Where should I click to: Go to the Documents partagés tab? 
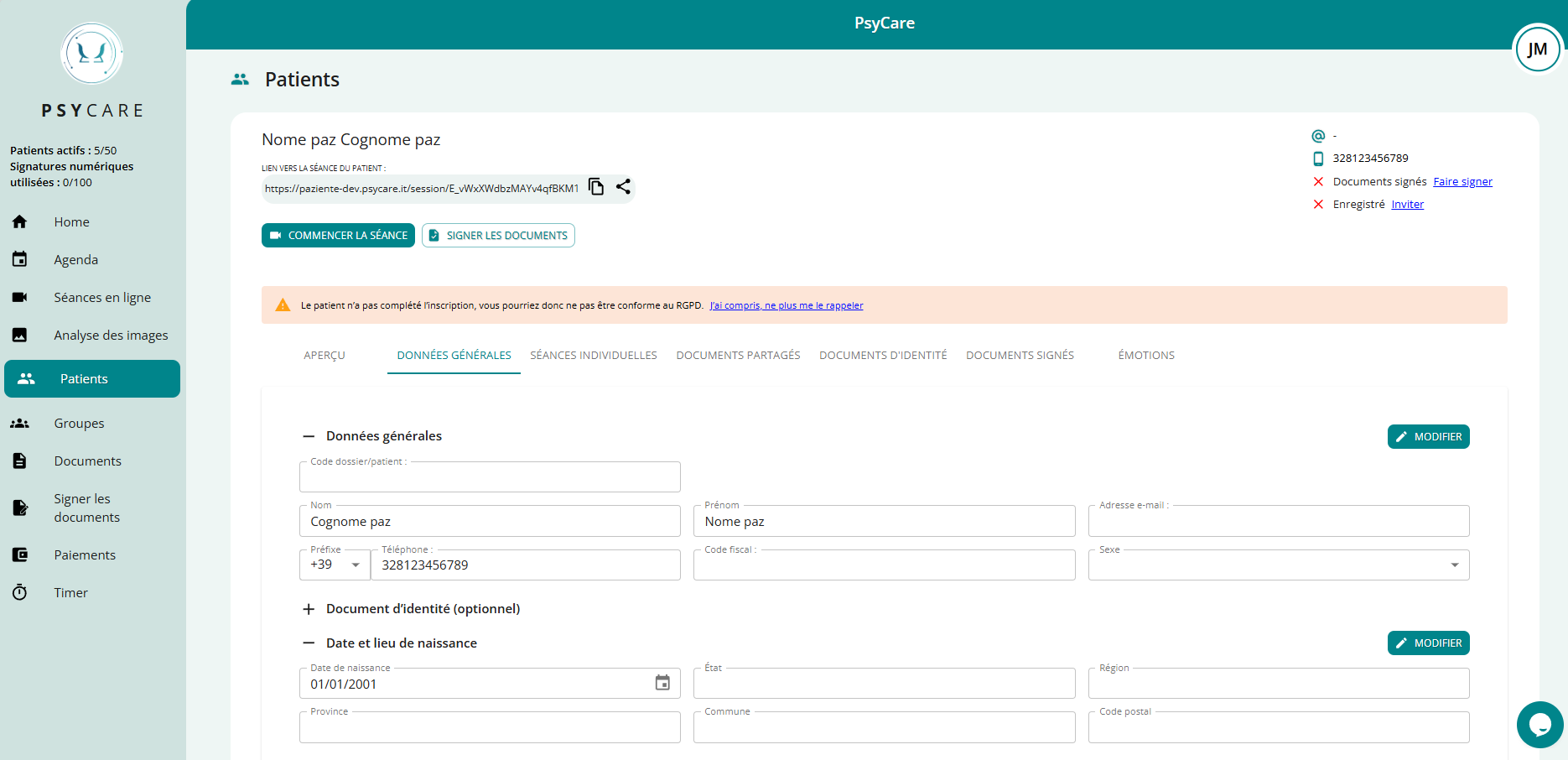739,356
